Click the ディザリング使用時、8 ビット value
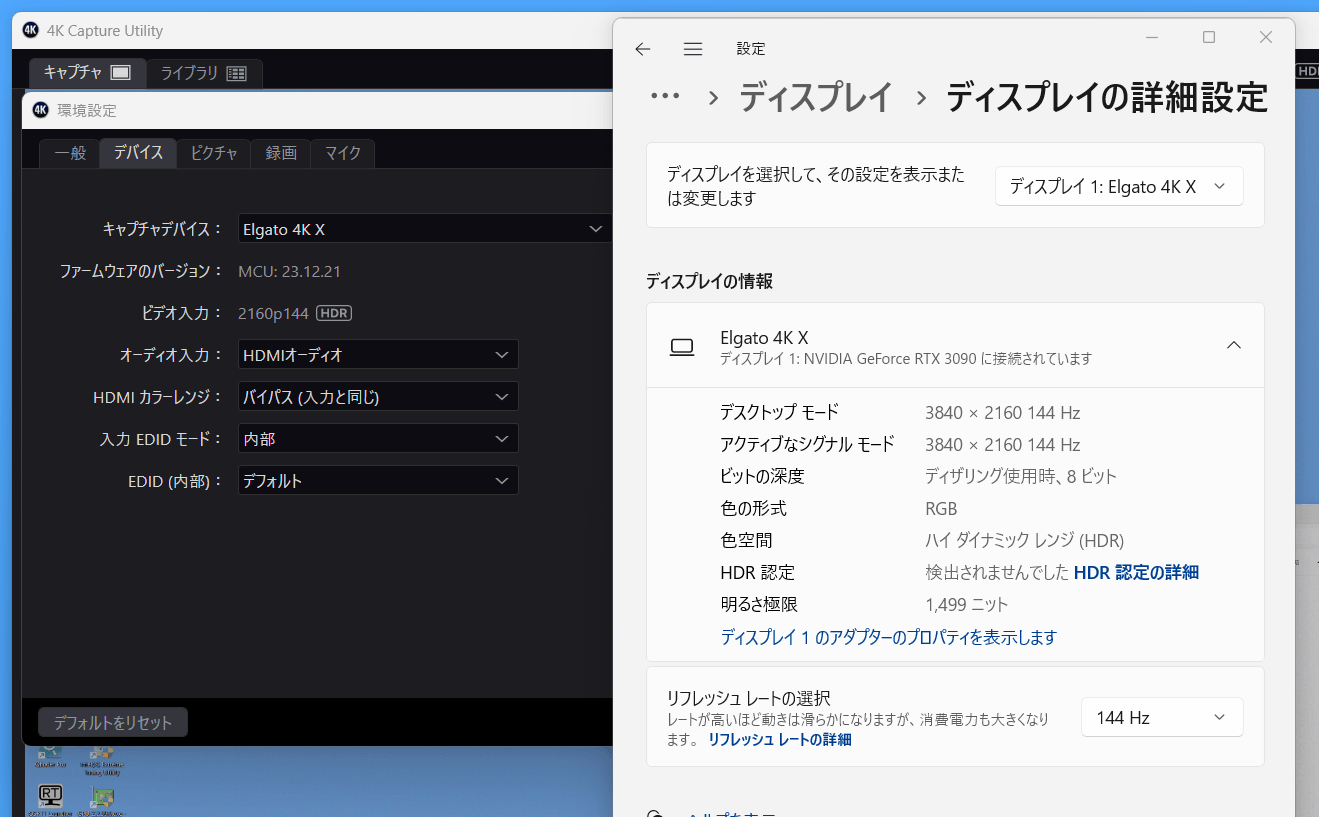 coord(1021,476)
